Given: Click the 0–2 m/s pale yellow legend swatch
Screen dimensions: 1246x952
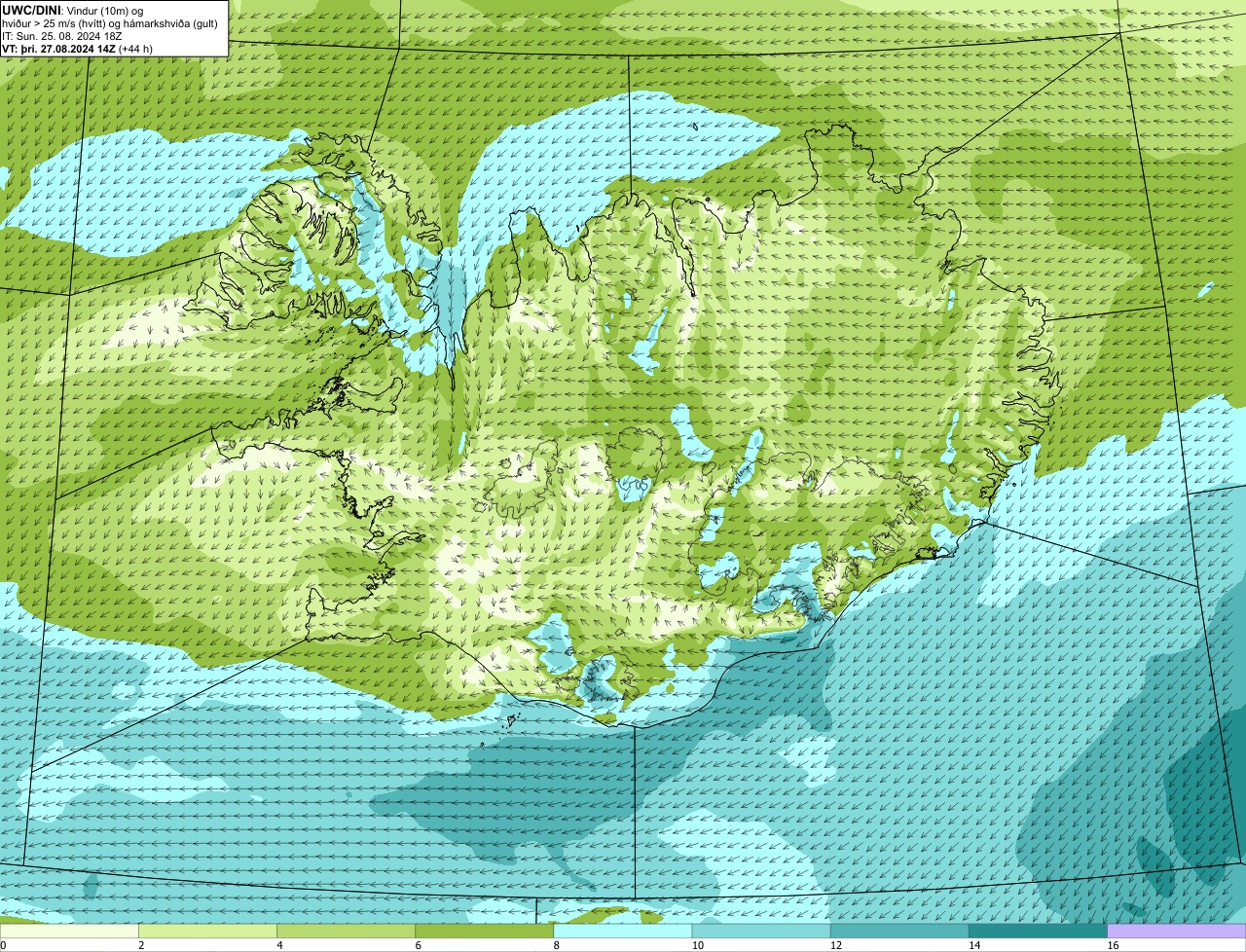Looking at the screenshot, I should [x=69, y=932].
